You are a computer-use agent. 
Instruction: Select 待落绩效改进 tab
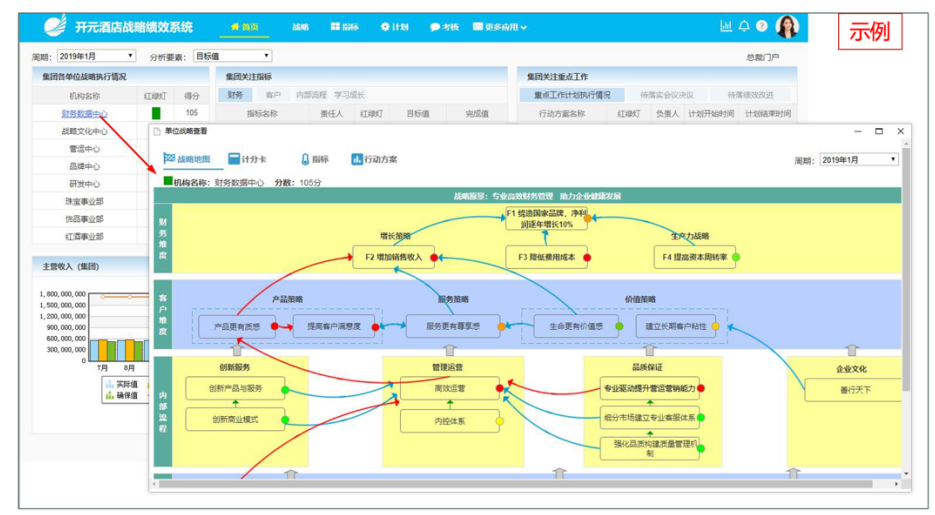(750, 95)
